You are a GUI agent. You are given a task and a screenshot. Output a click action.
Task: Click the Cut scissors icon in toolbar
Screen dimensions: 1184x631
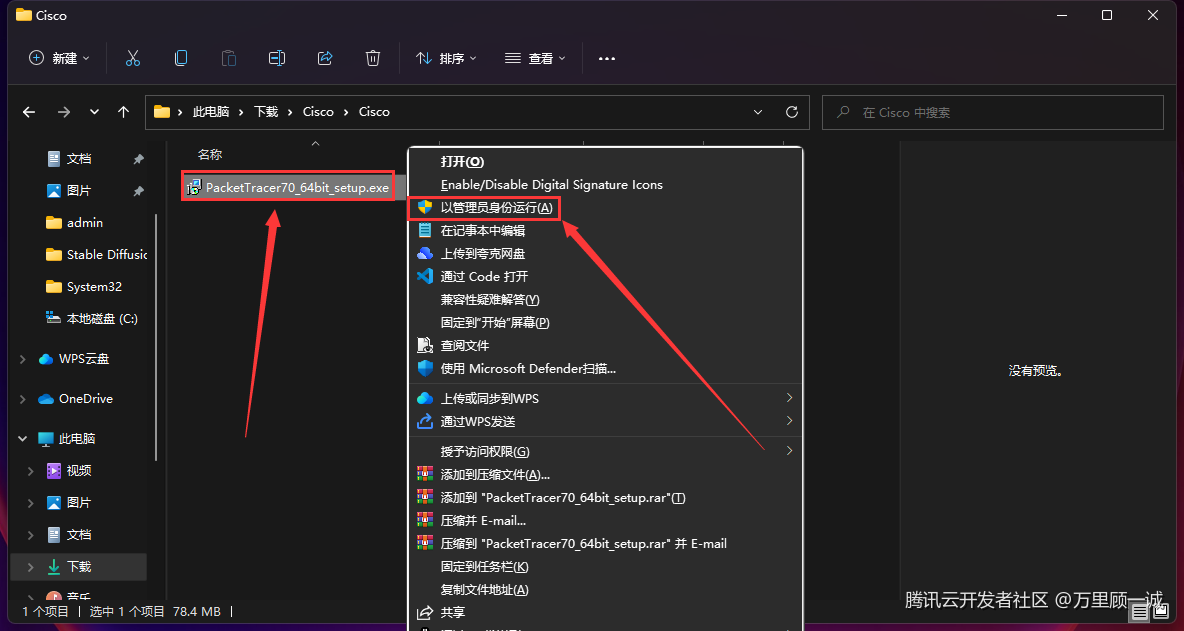pos(133,58)
